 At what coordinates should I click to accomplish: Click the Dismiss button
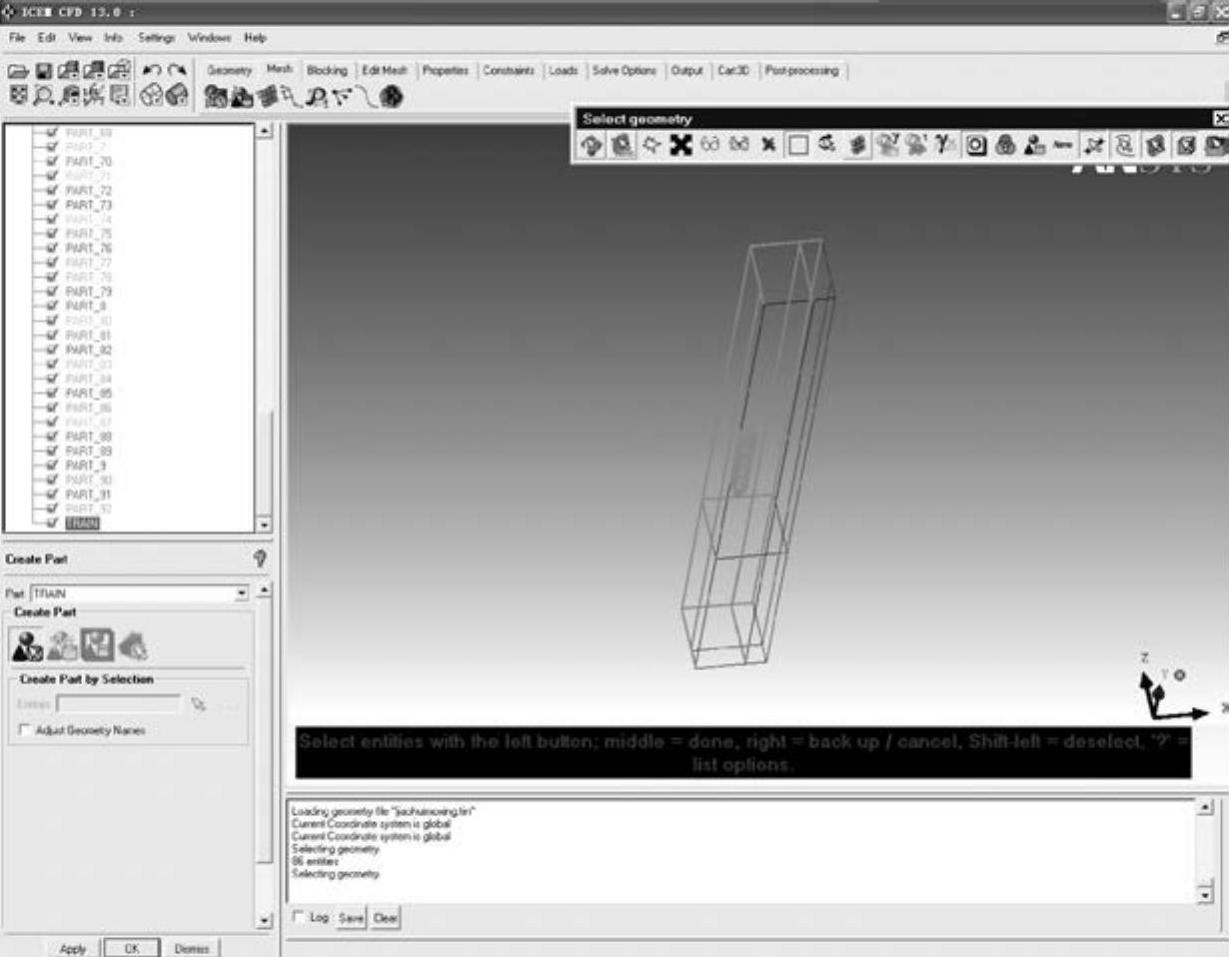[x=191, y=948]
